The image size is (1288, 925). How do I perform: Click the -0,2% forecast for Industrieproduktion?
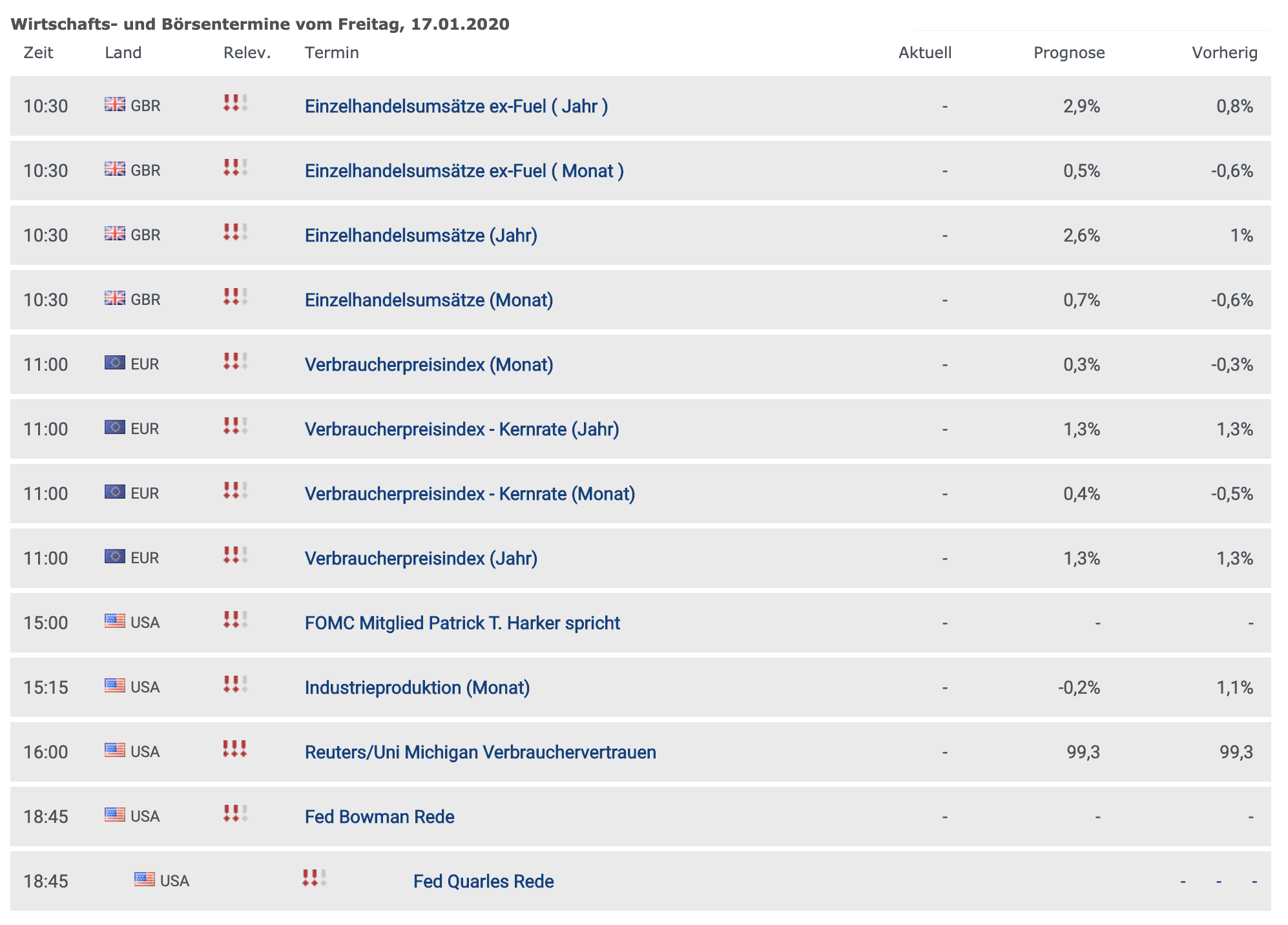pyautogui.click(x=1079, y=687)
